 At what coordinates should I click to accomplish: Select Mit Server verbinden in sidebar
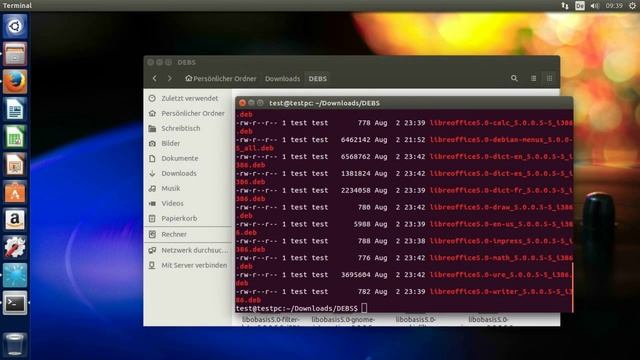coord(188,265)
